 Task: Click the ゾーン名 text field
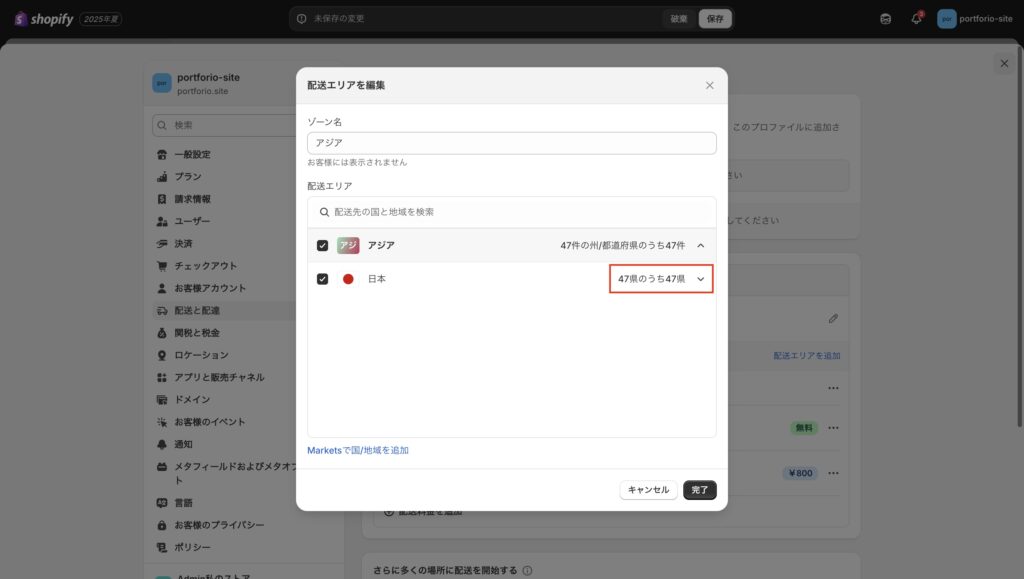coord(511,143)
